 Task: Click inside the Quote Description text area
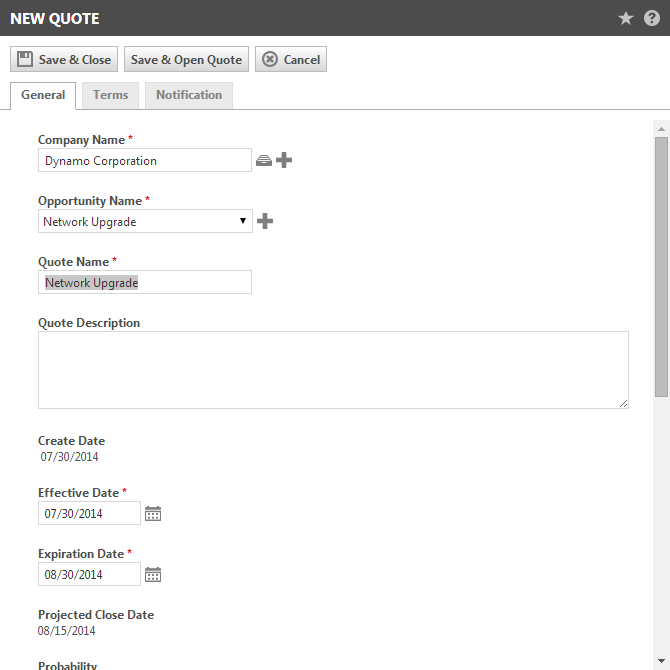coord(333,370)
